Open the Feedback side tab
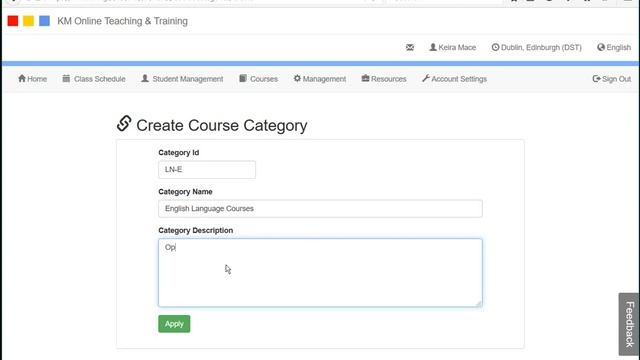The height and width of the screenshot is (360, 640). pos(629,324)
